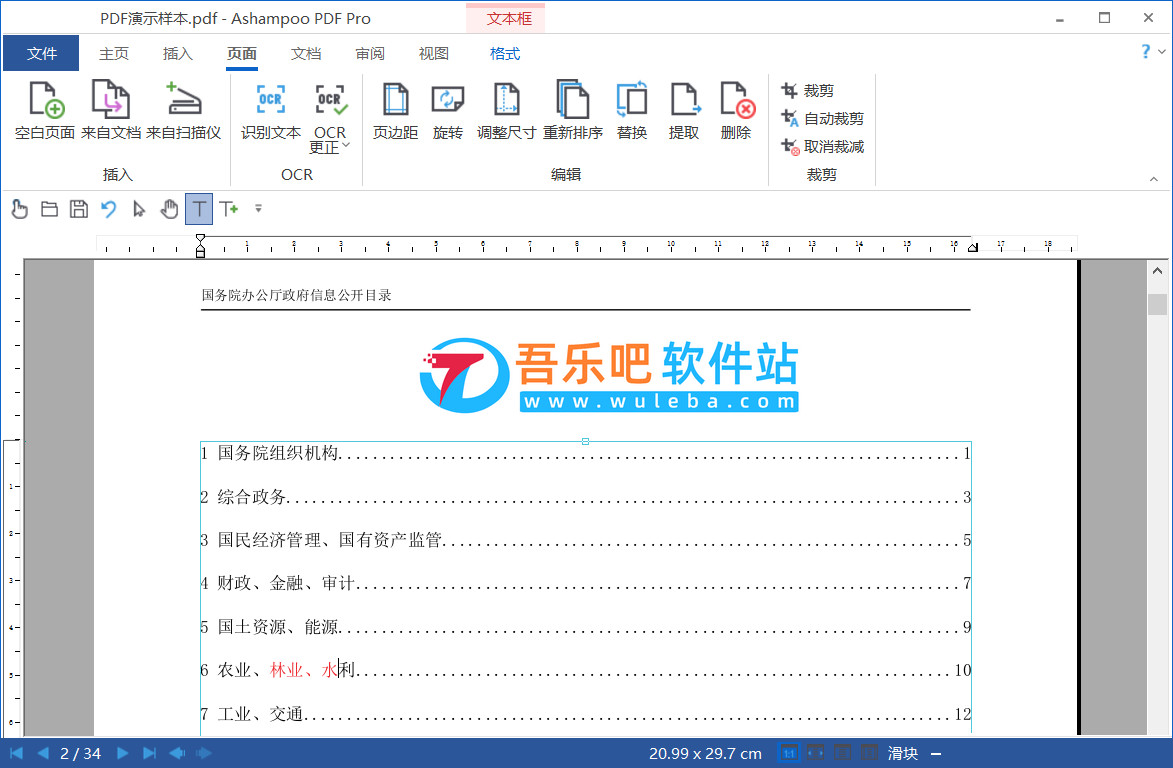
Task: Set zoom to actual size 1:1
Action: (x=788, y=753)
